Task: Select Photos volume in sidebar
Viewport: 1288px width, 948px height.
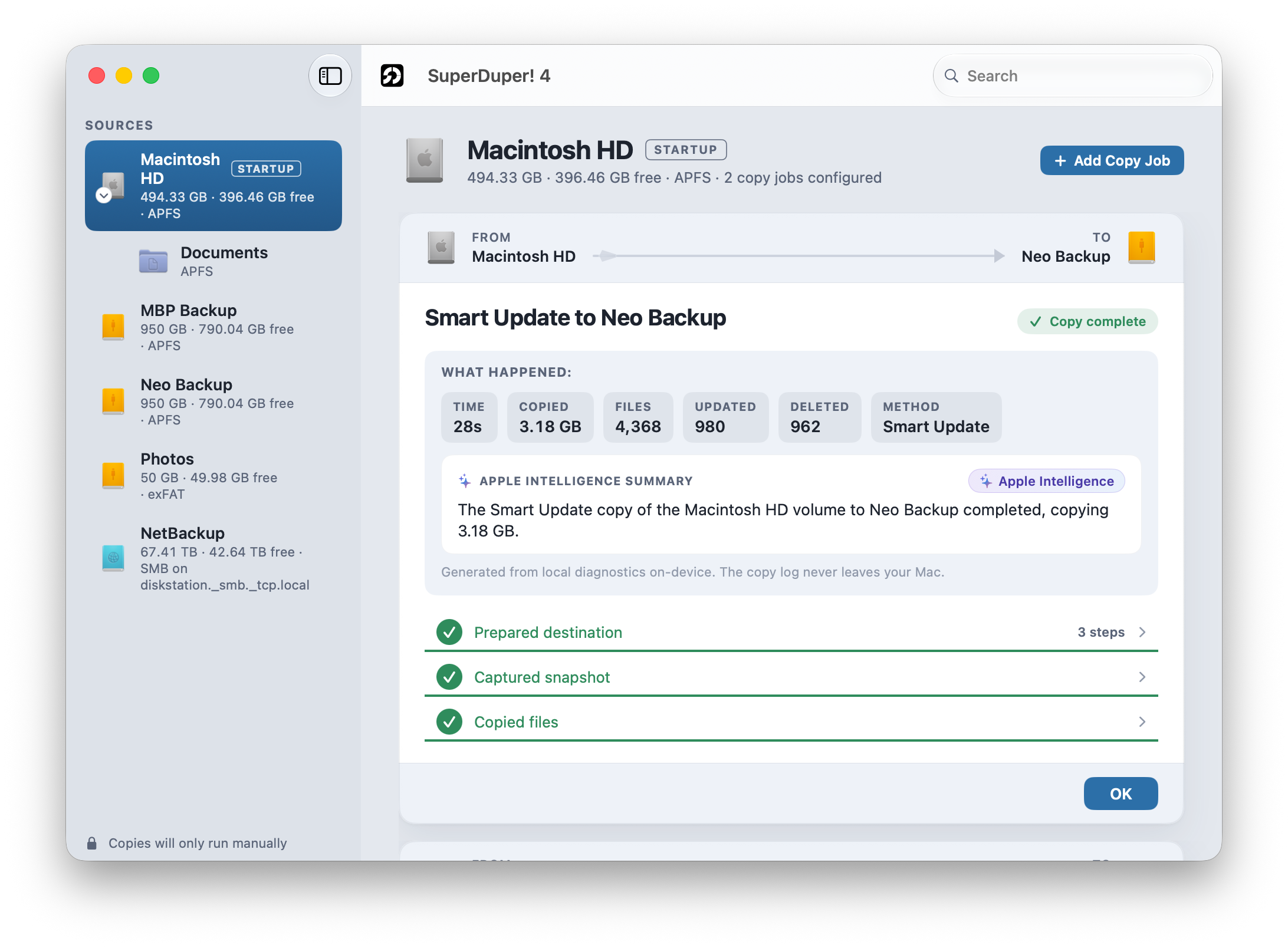Action: [x=213, y=476]
